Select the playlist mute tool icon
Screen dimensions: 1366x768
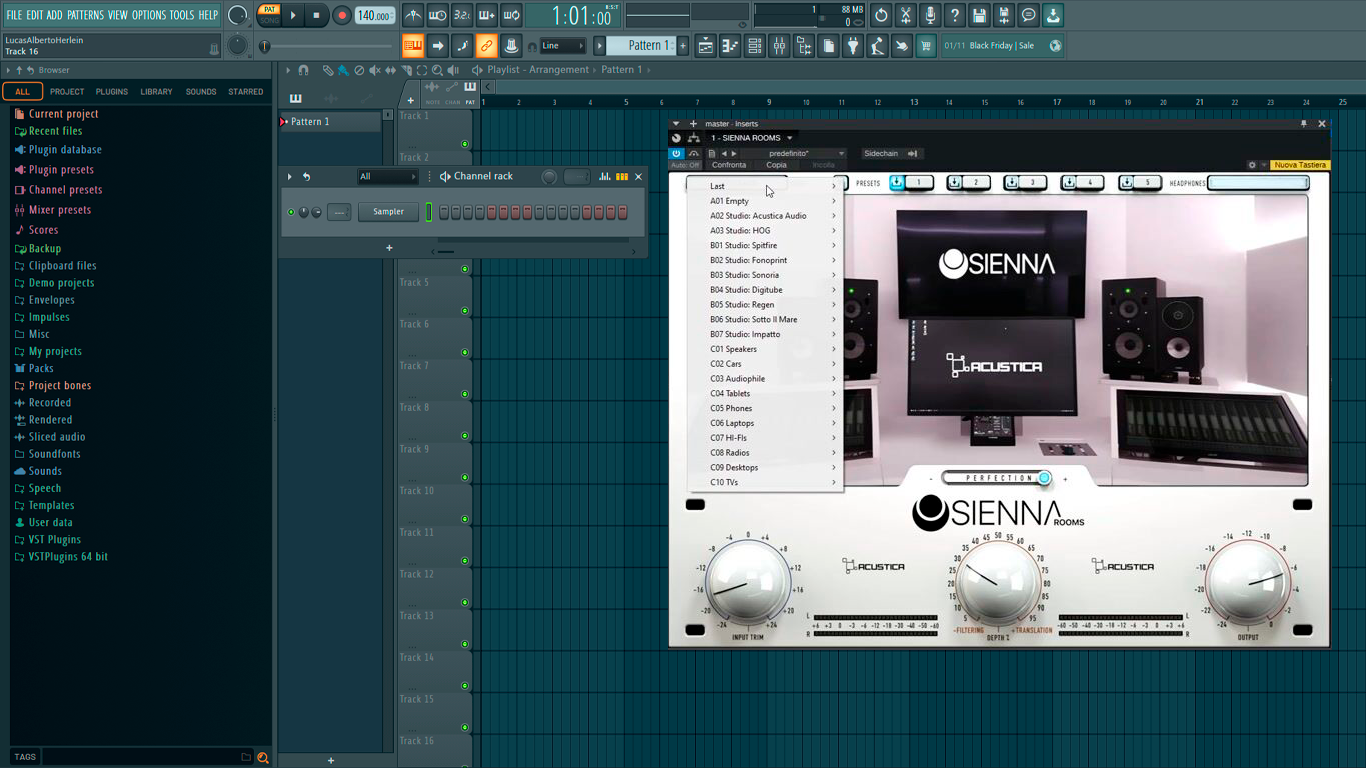374,70
